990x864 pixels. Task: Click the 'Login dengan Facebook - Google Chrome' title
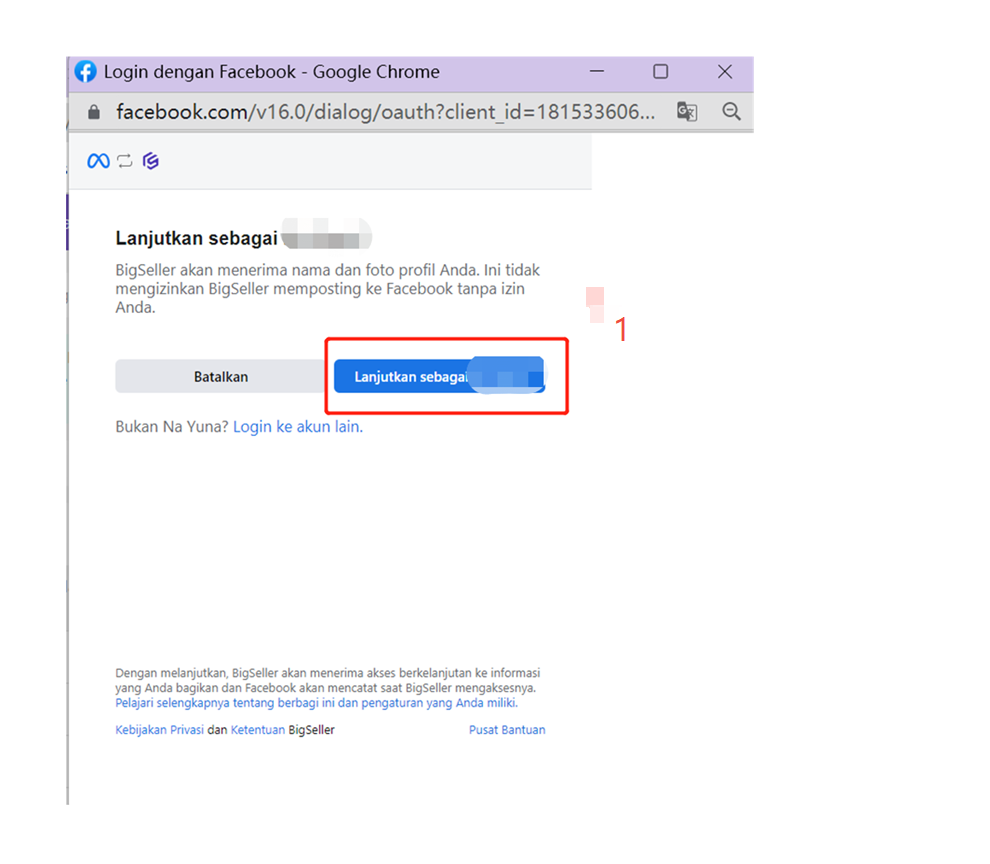(271, 72)
